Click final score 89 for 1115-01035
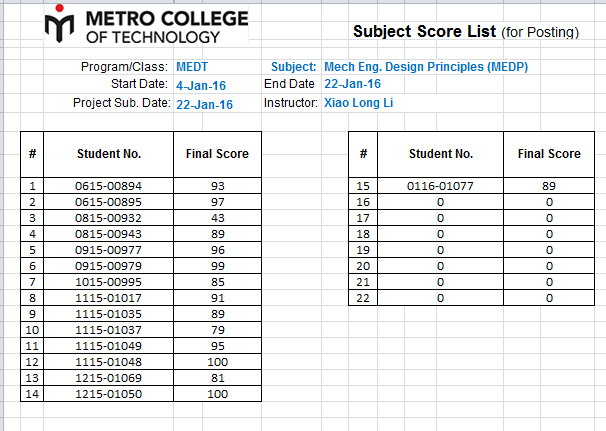Viewport: 606px width, 431px height. pos(217,314)
